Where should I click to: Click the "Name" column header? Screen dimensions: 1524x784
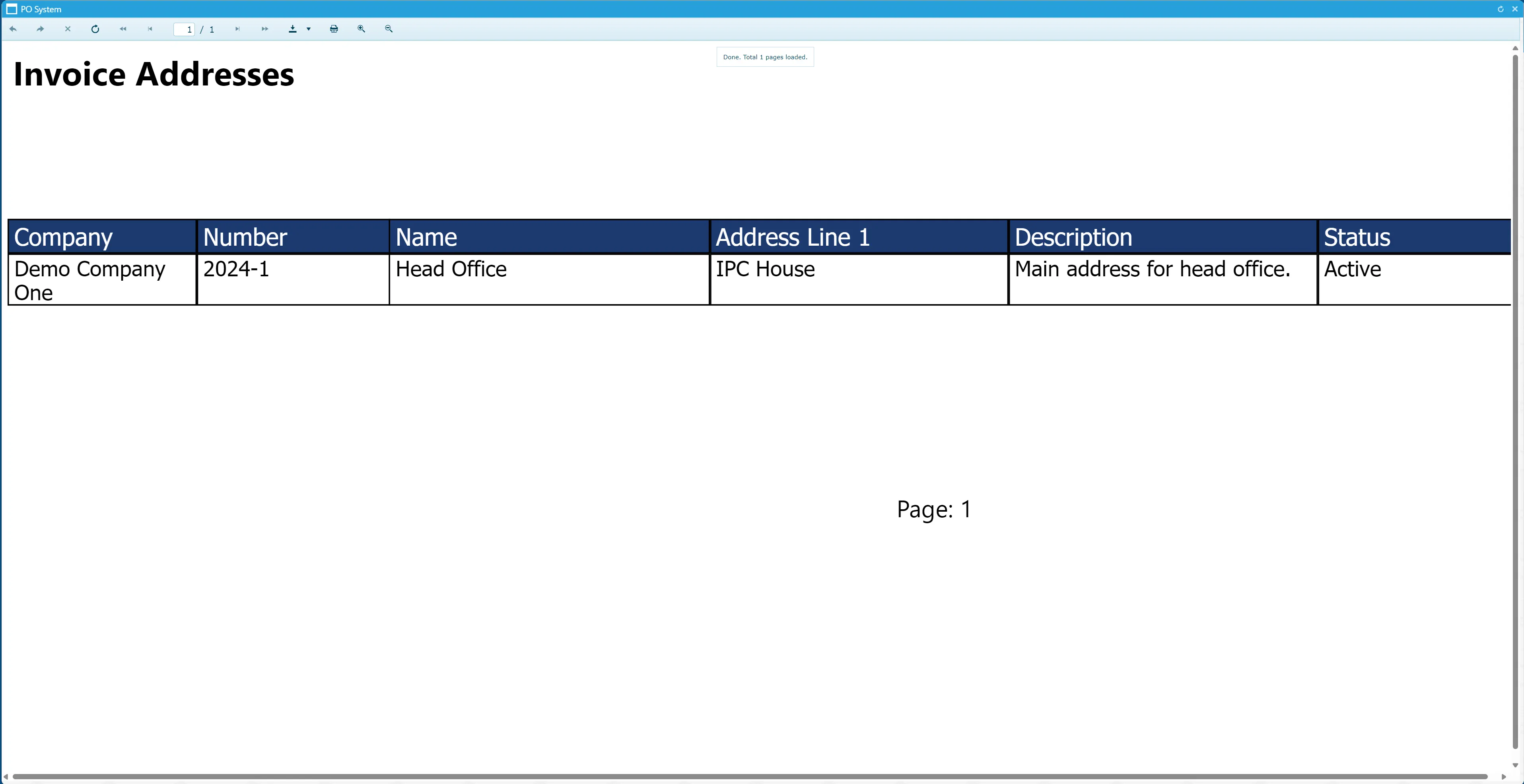click(x=550, y=237)
